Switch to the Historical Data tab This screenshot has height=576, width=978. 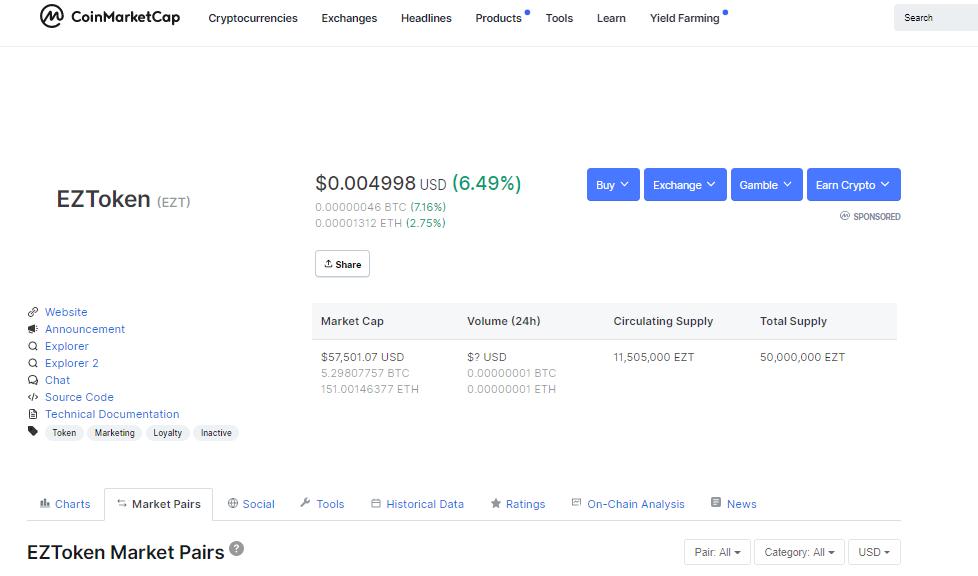[x=417, y=504]
